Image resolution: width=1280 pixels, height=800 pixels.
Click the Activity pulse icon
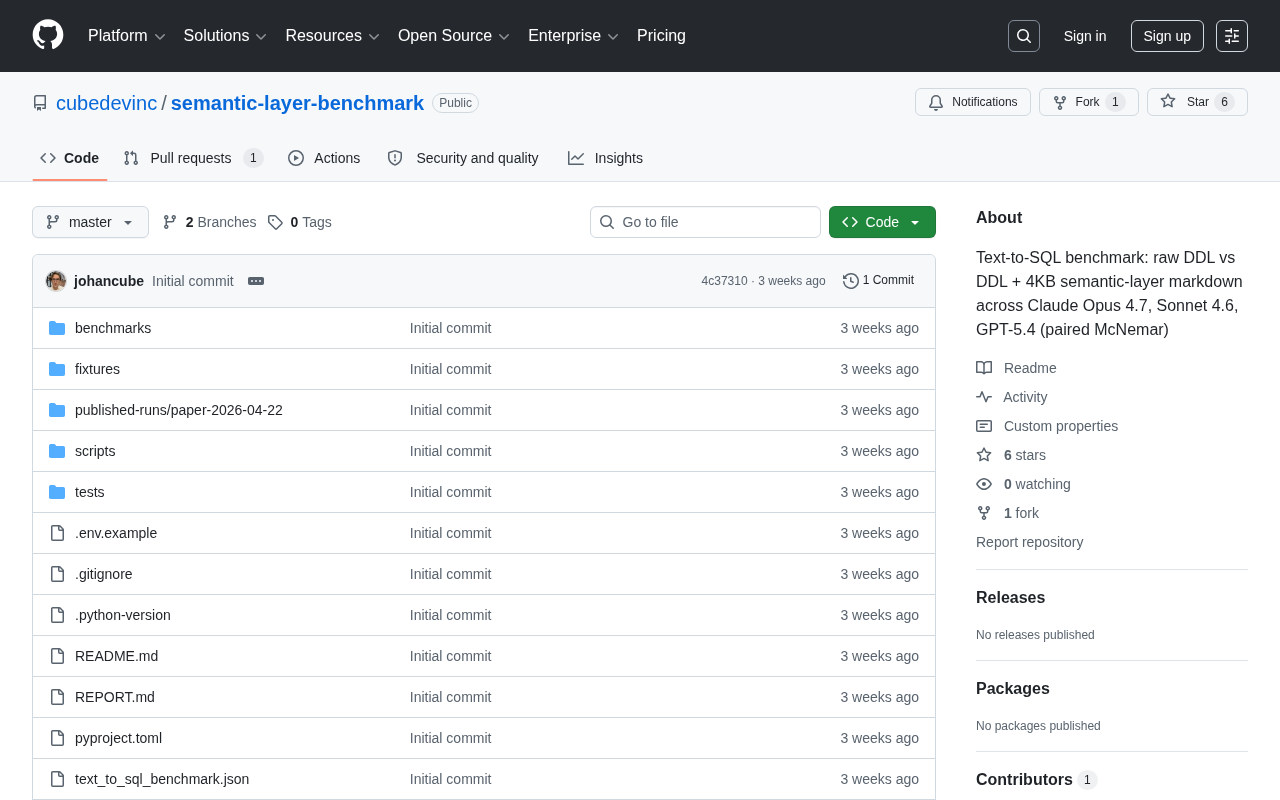click(984, 397)
